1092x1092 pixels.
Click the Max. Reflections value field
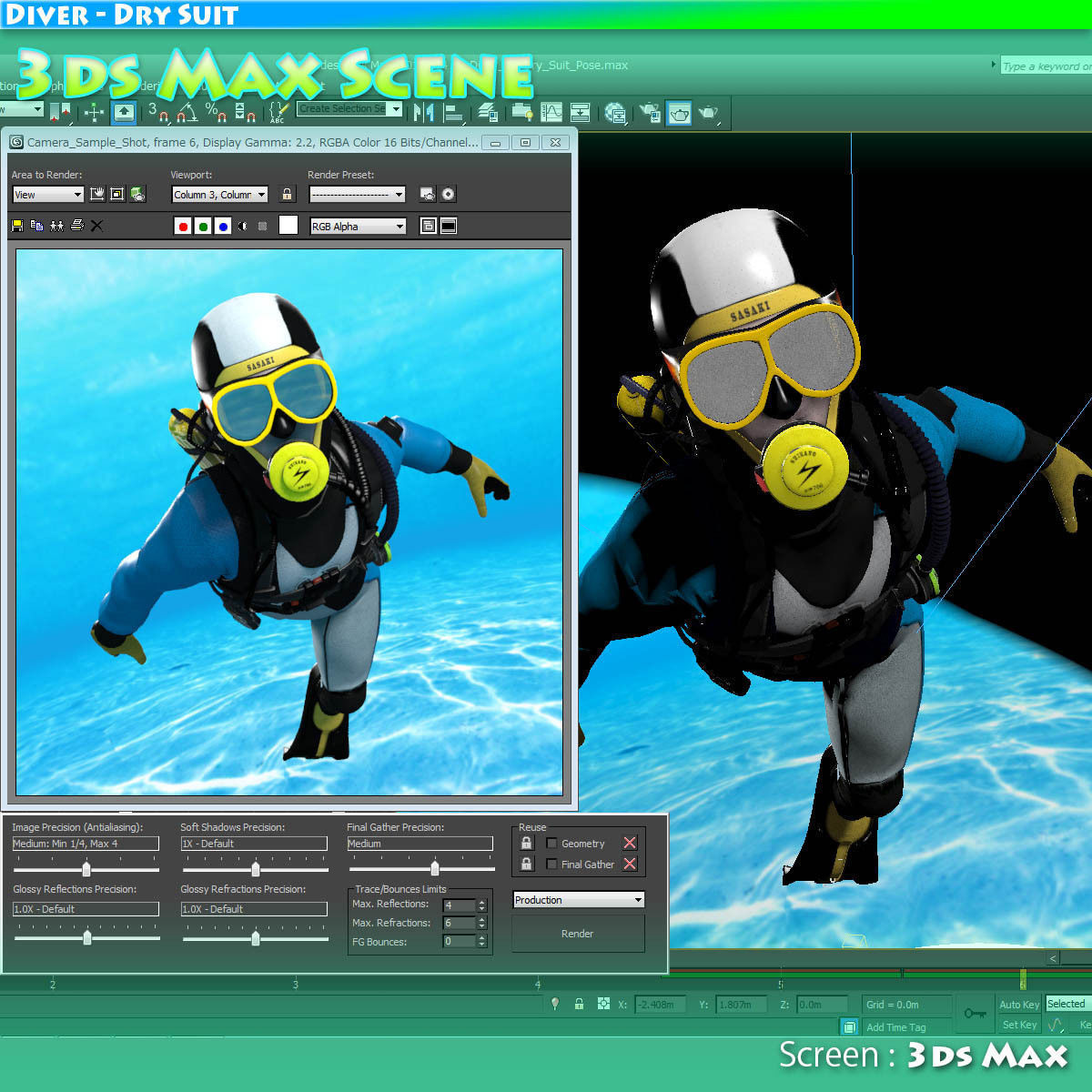click(459, 905)
